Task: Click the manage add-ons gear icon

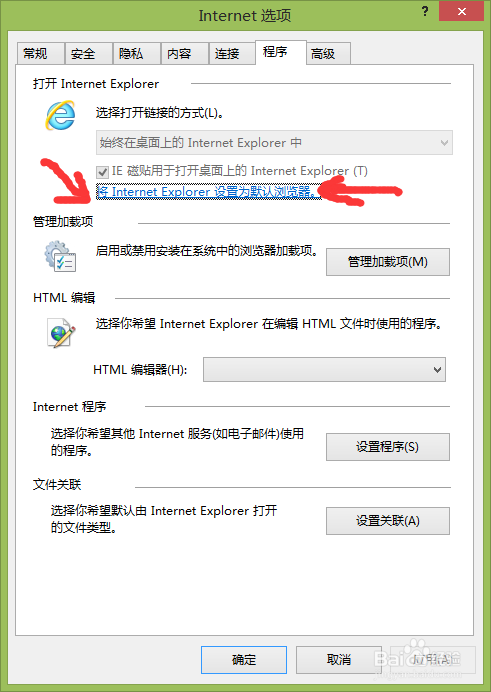Action: (60, 256)
